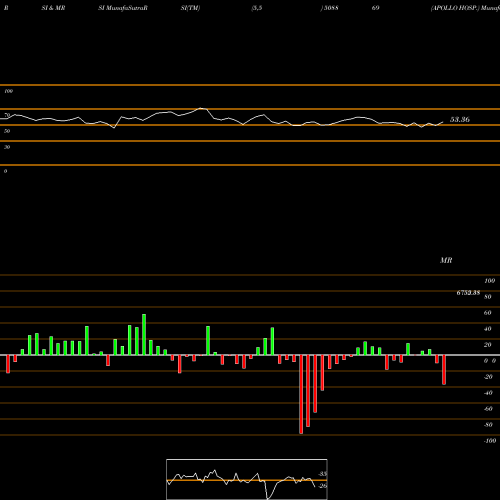Screen dimensions: 500x500
Task: Click the 30 label on RSI axis
Action: pos(7,147)
